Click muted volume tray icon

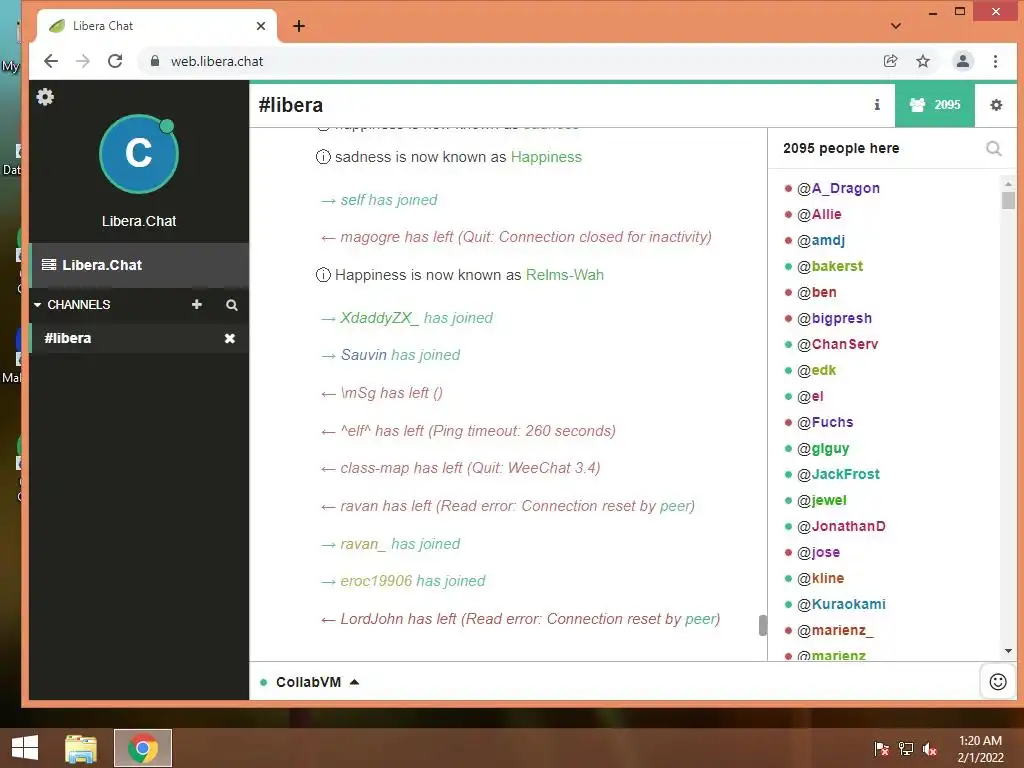coord(931,748)
